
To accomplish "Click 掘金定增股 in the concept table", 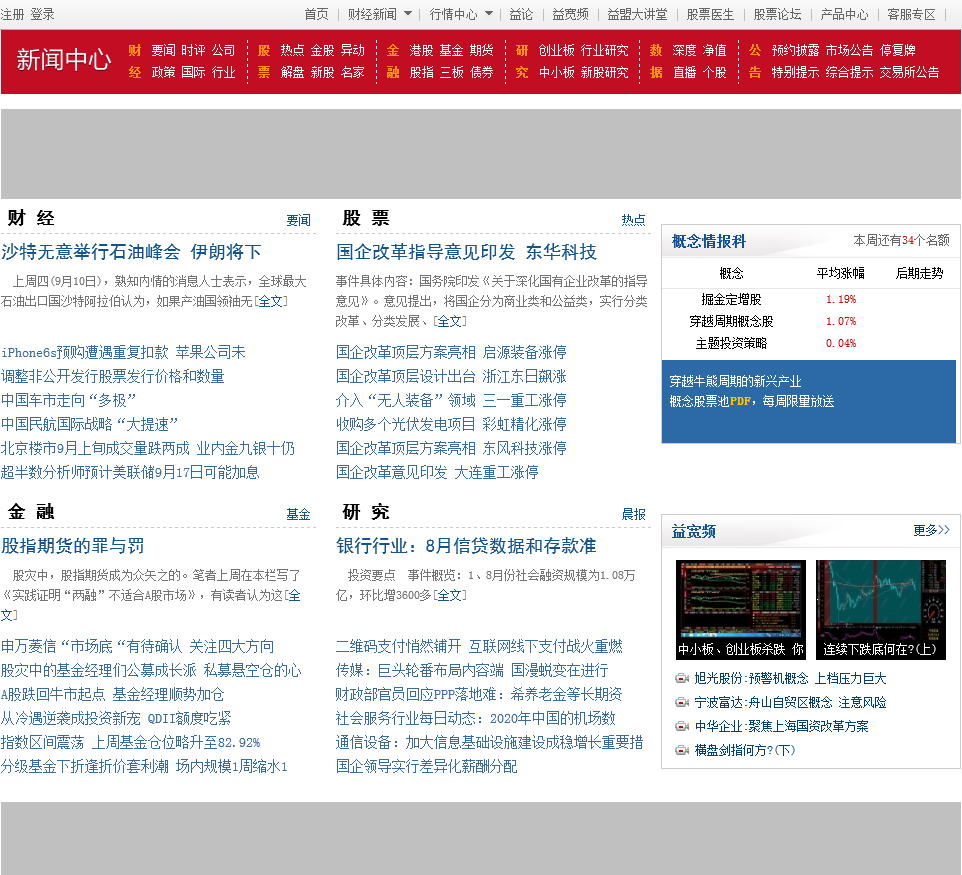I will pyautogui.click(x=731, y=299).
